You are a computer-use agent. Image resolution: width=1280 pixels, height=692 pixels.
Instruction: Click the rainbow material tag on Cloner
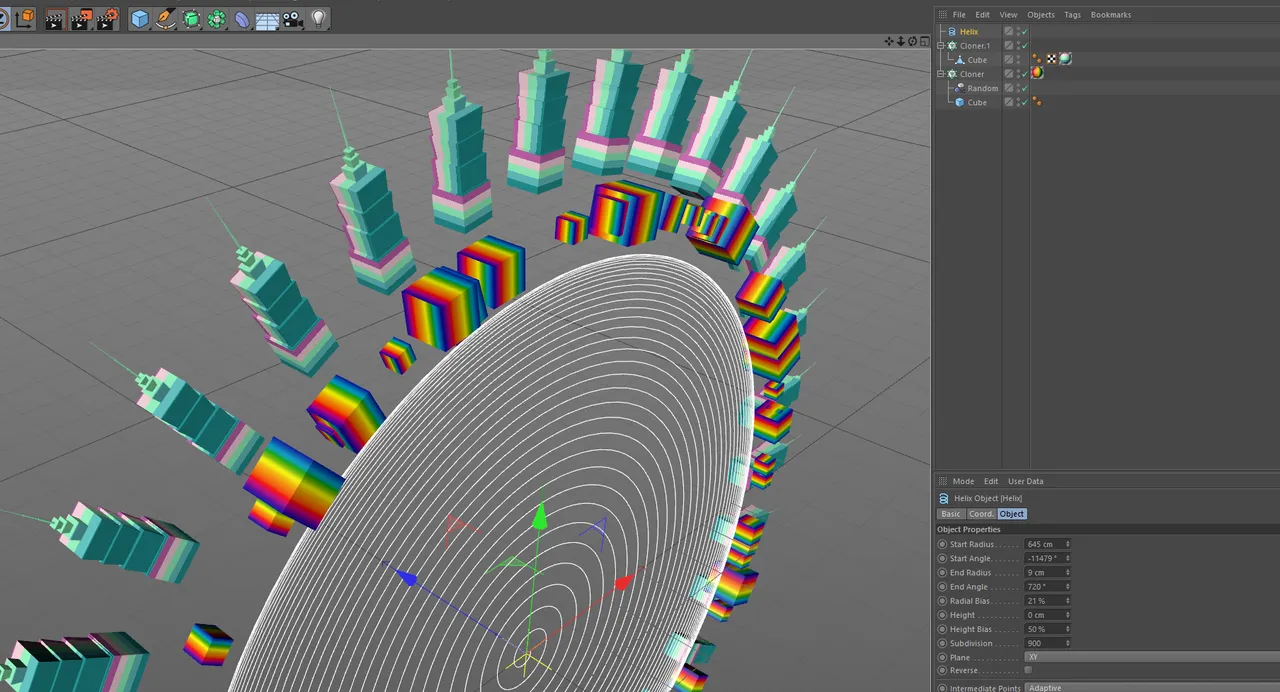point(1038,73)
